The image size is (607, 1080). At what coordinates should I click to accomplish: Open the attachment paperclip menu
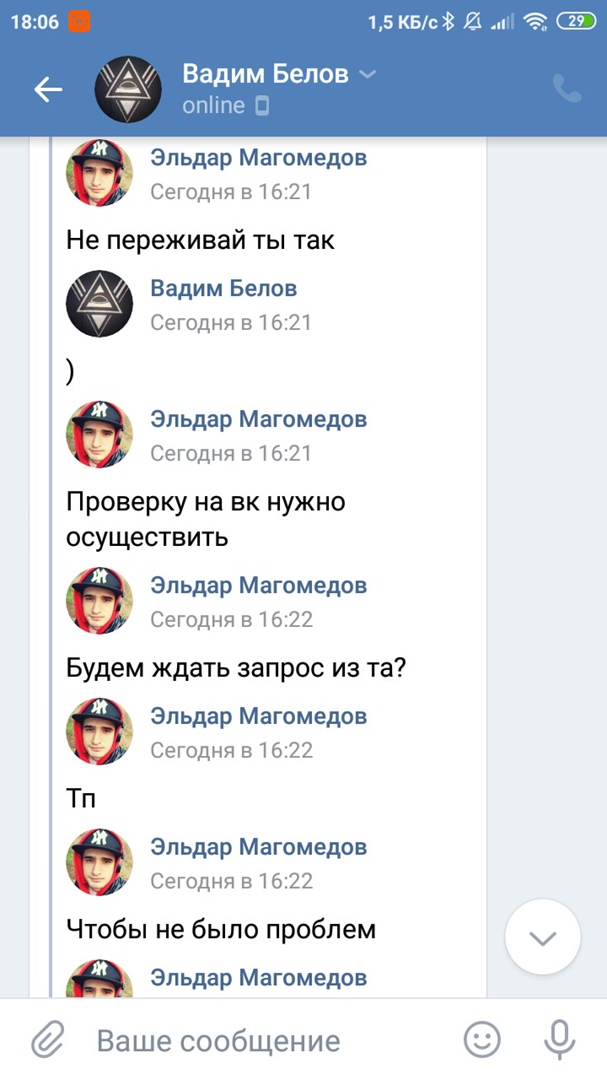point(46,1041)
